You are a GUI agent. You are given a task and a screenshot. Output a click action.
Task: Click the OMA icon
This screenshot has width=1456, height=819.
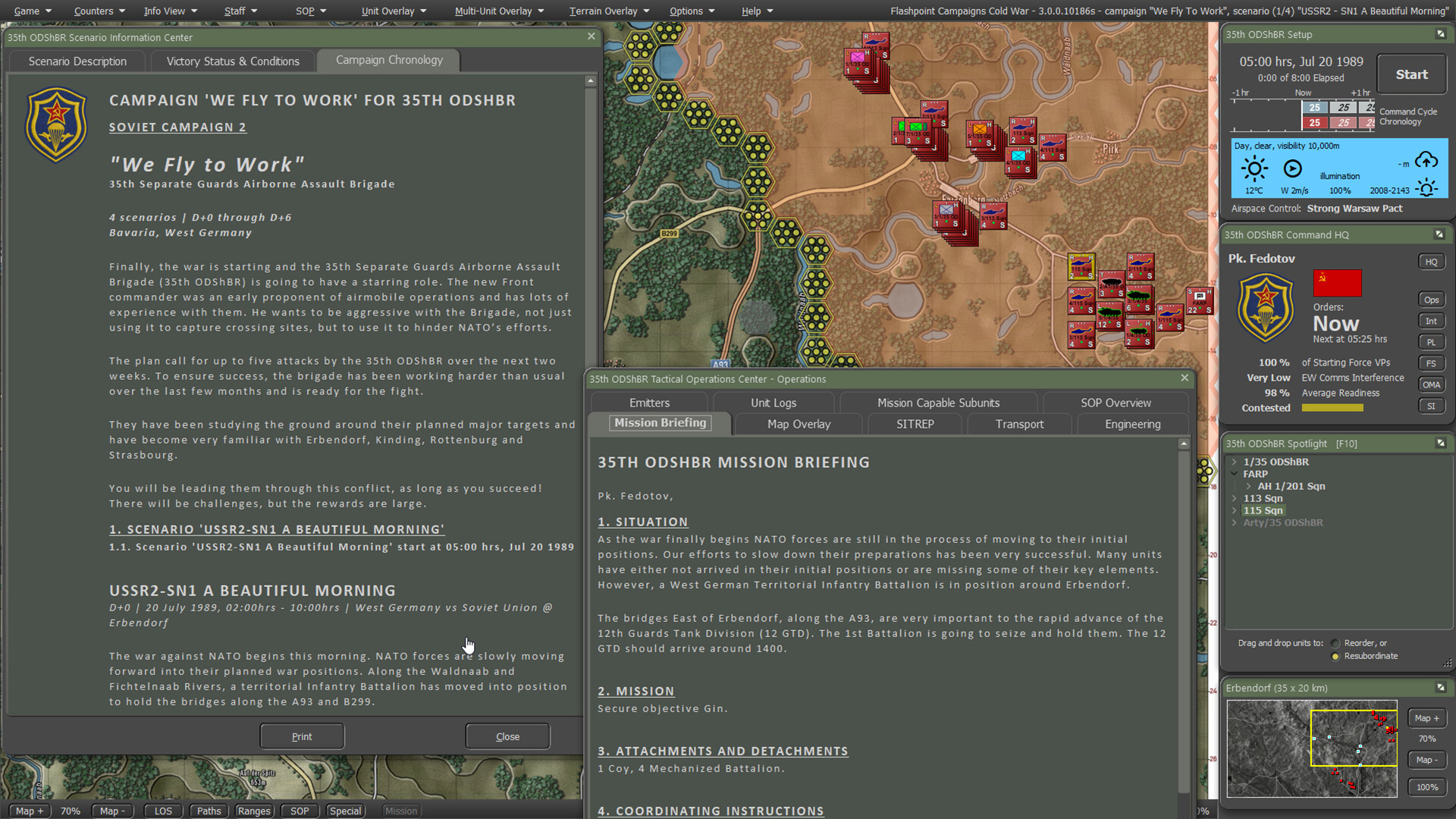[1431, 384]
